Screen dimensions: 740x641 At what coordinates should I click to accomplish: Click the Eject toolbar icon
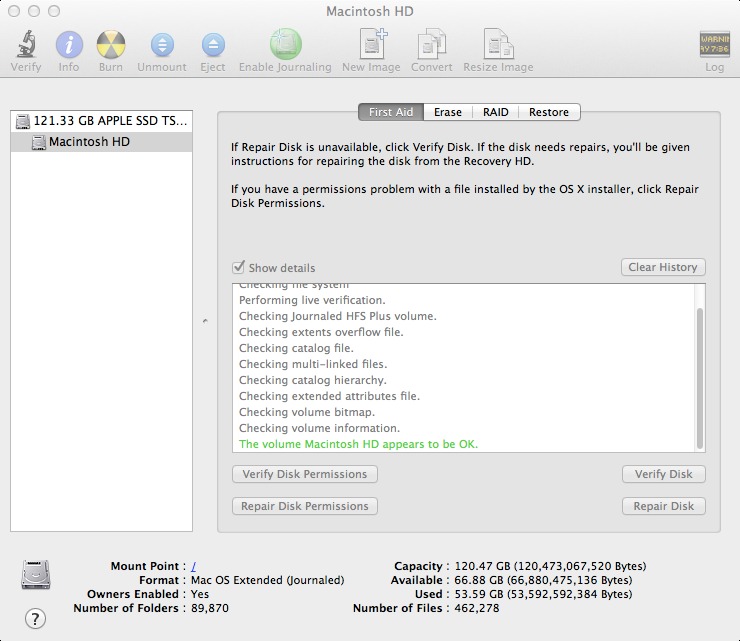tap(213, 45)
